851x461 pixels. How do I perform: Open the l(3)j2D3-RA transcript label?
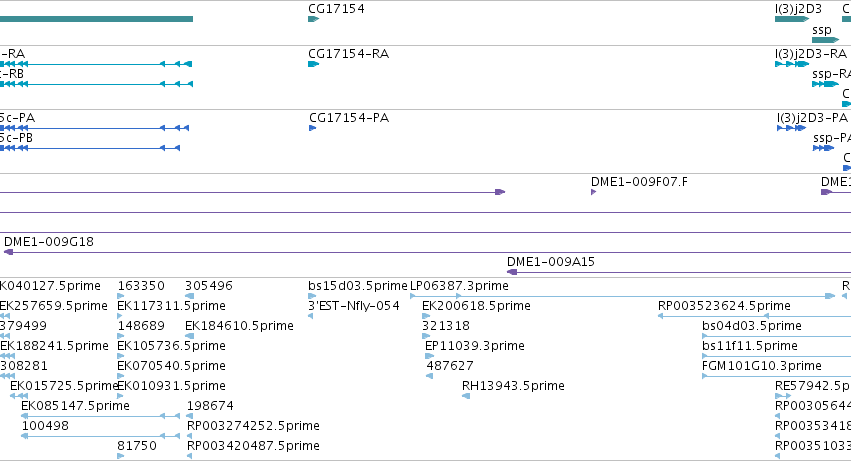pyautogui.click(x=811, y=54)
